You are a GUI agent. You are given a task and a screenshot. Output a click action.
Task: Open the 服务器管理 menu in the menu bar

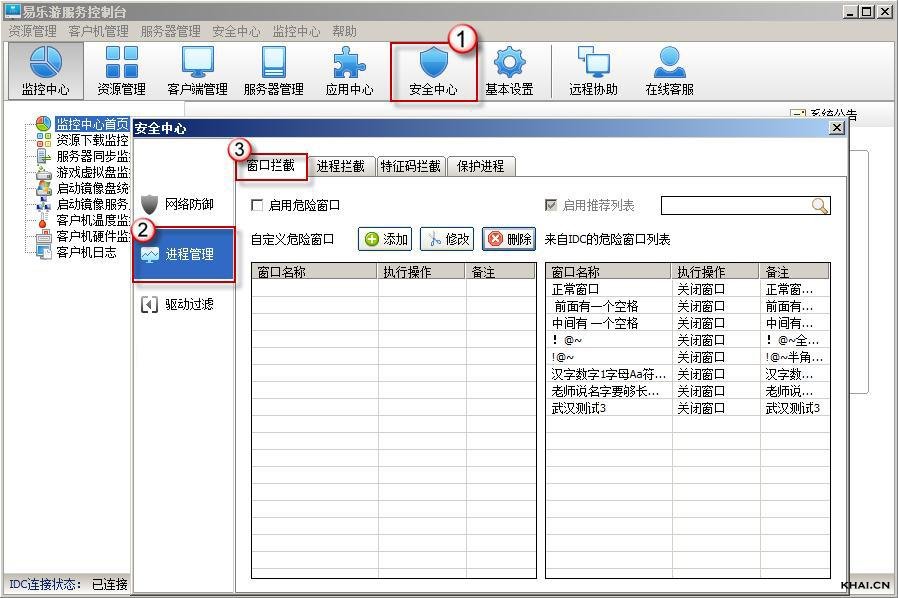(x=170, y=32)
